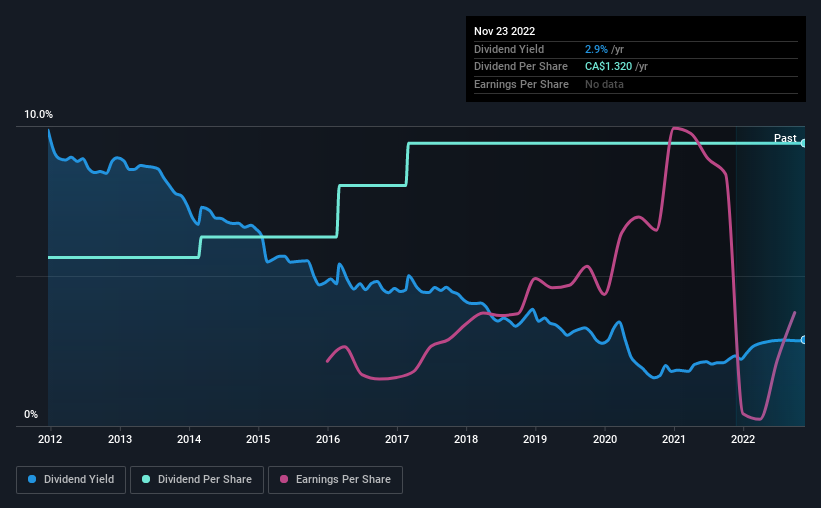This screenshot has width=821, height=508.
Task: Toggle the Earnings Per Share legend button
Action: tap(335, 480)
